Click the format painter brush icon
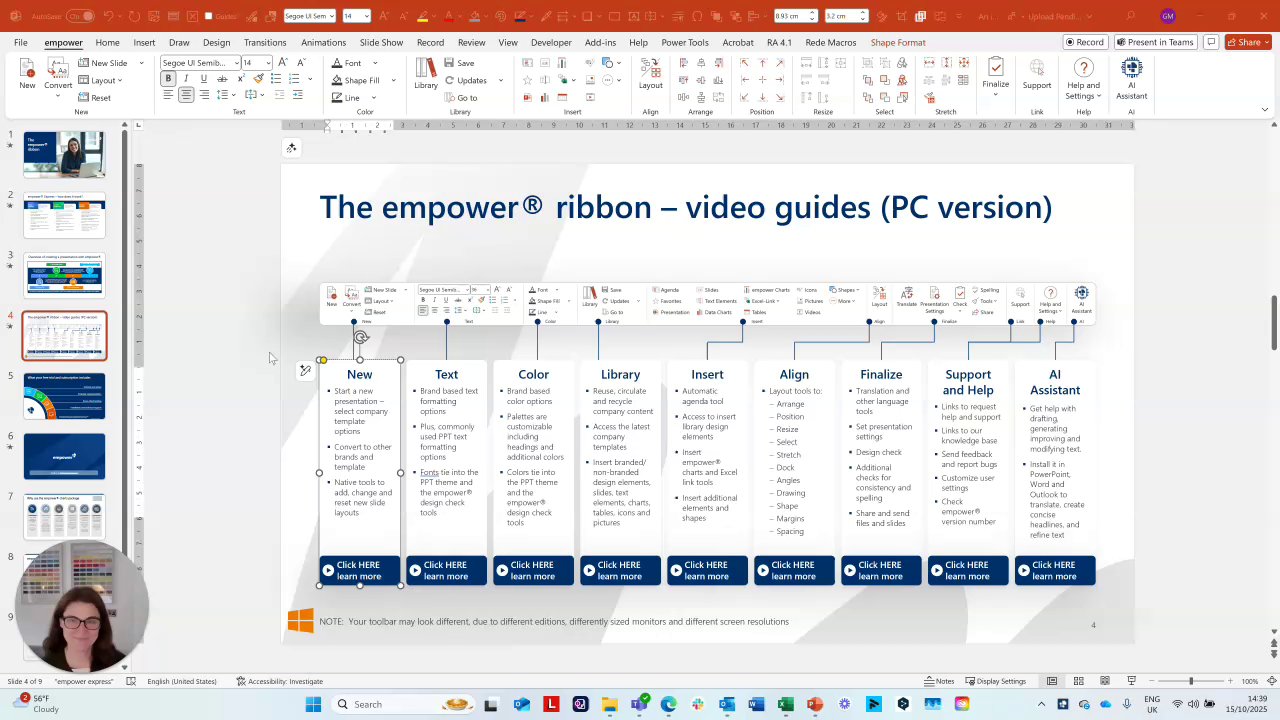This screenshot has height=720, width=1280. click(x=258, y=79)
